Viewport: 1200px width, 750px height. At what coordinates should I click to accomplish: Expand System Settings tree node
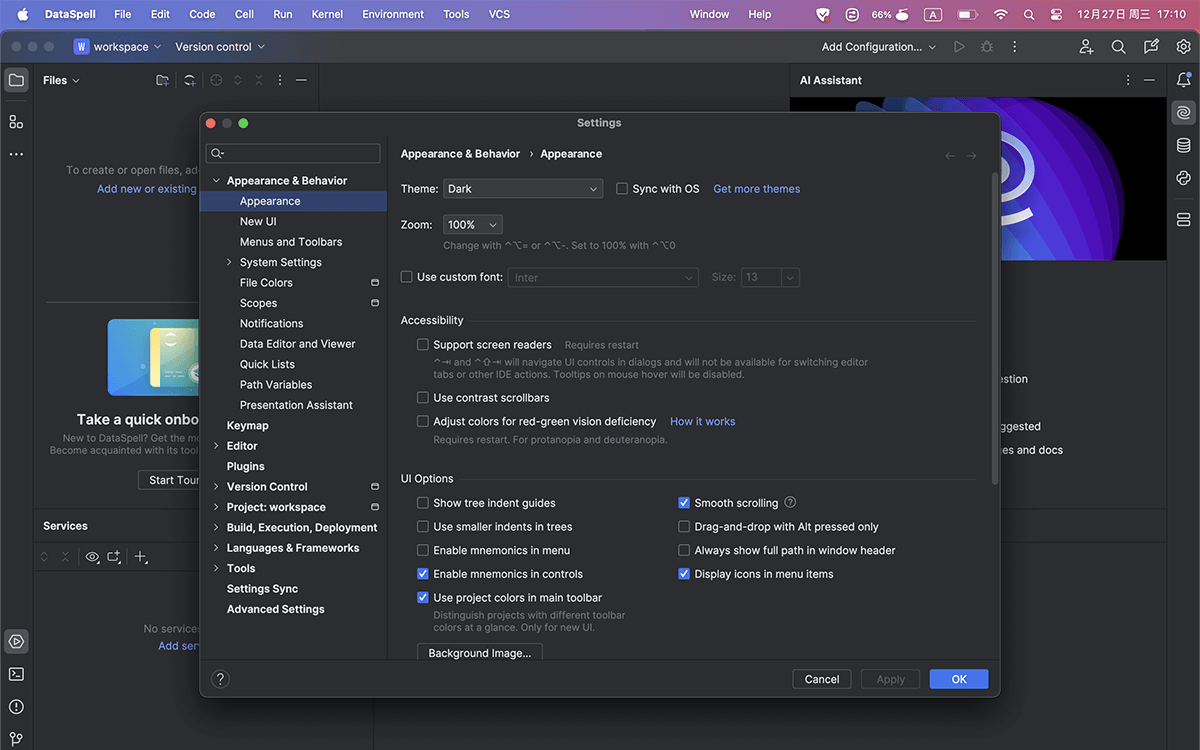click(x=229, y=262)
